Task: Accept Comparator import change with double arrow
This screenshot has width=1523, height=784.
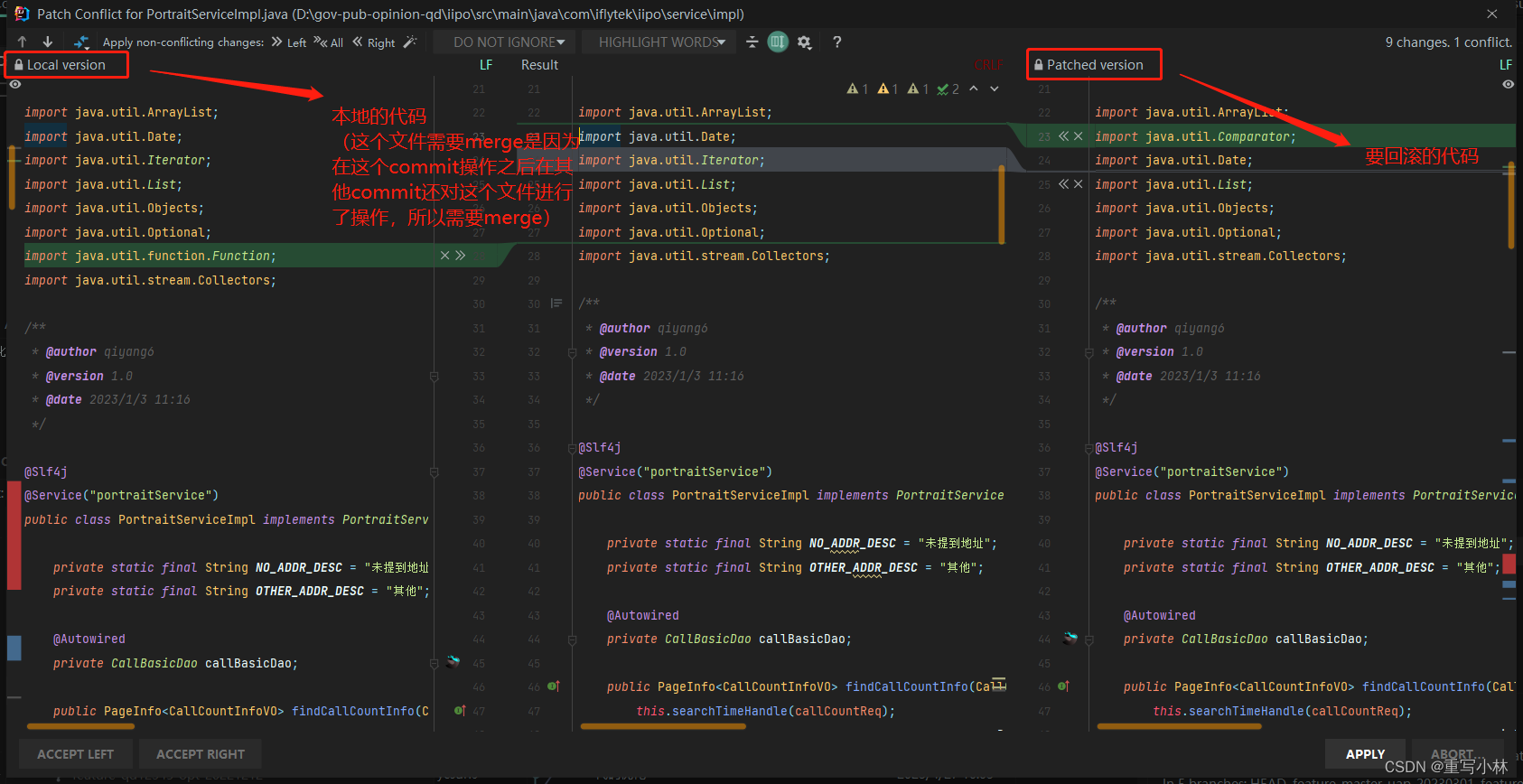Action: tap(1063, 136)
